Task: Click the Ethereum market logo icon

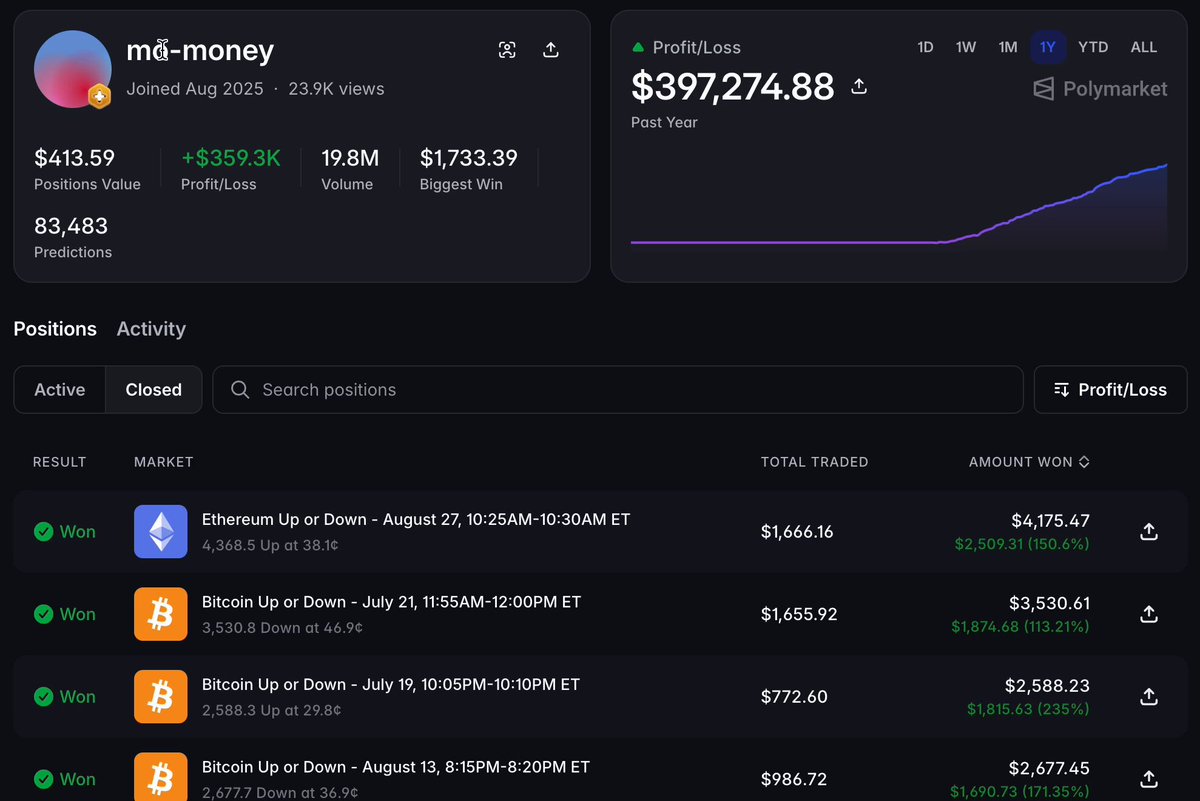Action: (161, 531)
